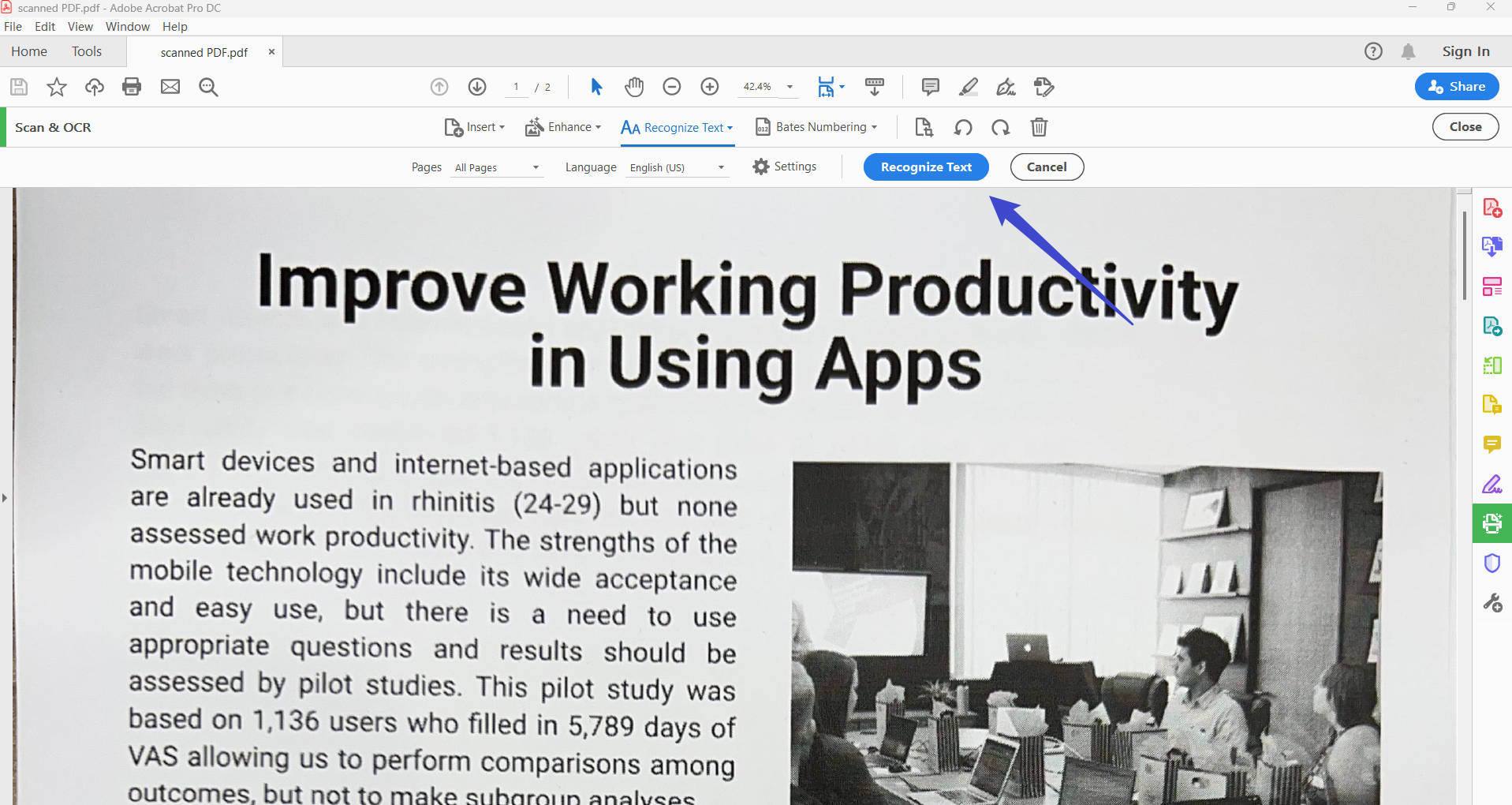
Task: Open the Pages 'All Pages' dropdown
Action: (497, 167)
